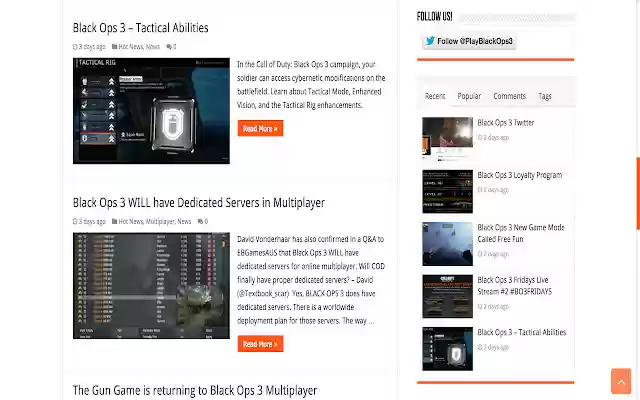Click clock icon beside Dedicated Servers post date
The height and width of the screenshot is (400, 640).
point(75,222)
